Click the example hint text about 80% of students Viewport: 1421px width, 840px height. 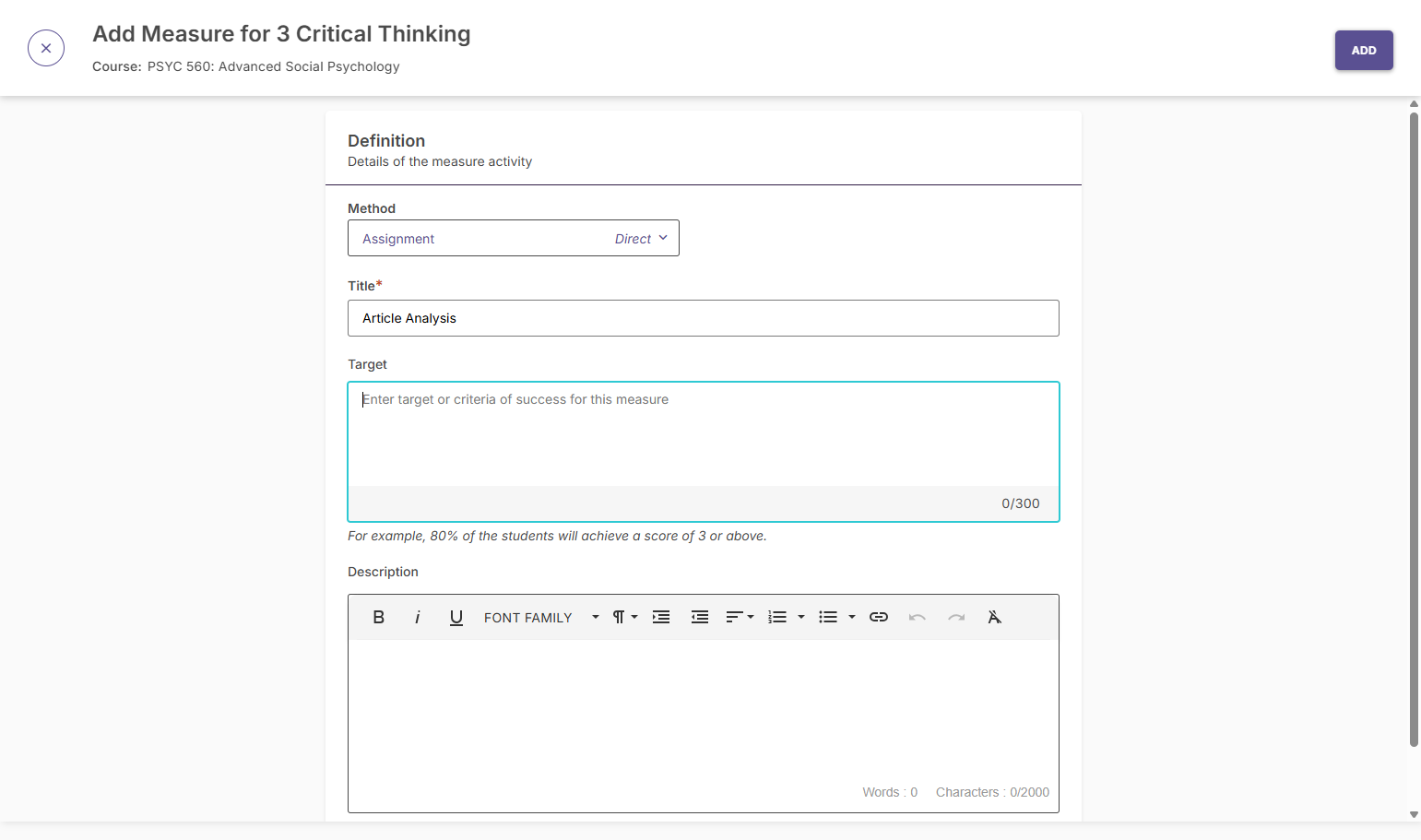pos(557,536)
